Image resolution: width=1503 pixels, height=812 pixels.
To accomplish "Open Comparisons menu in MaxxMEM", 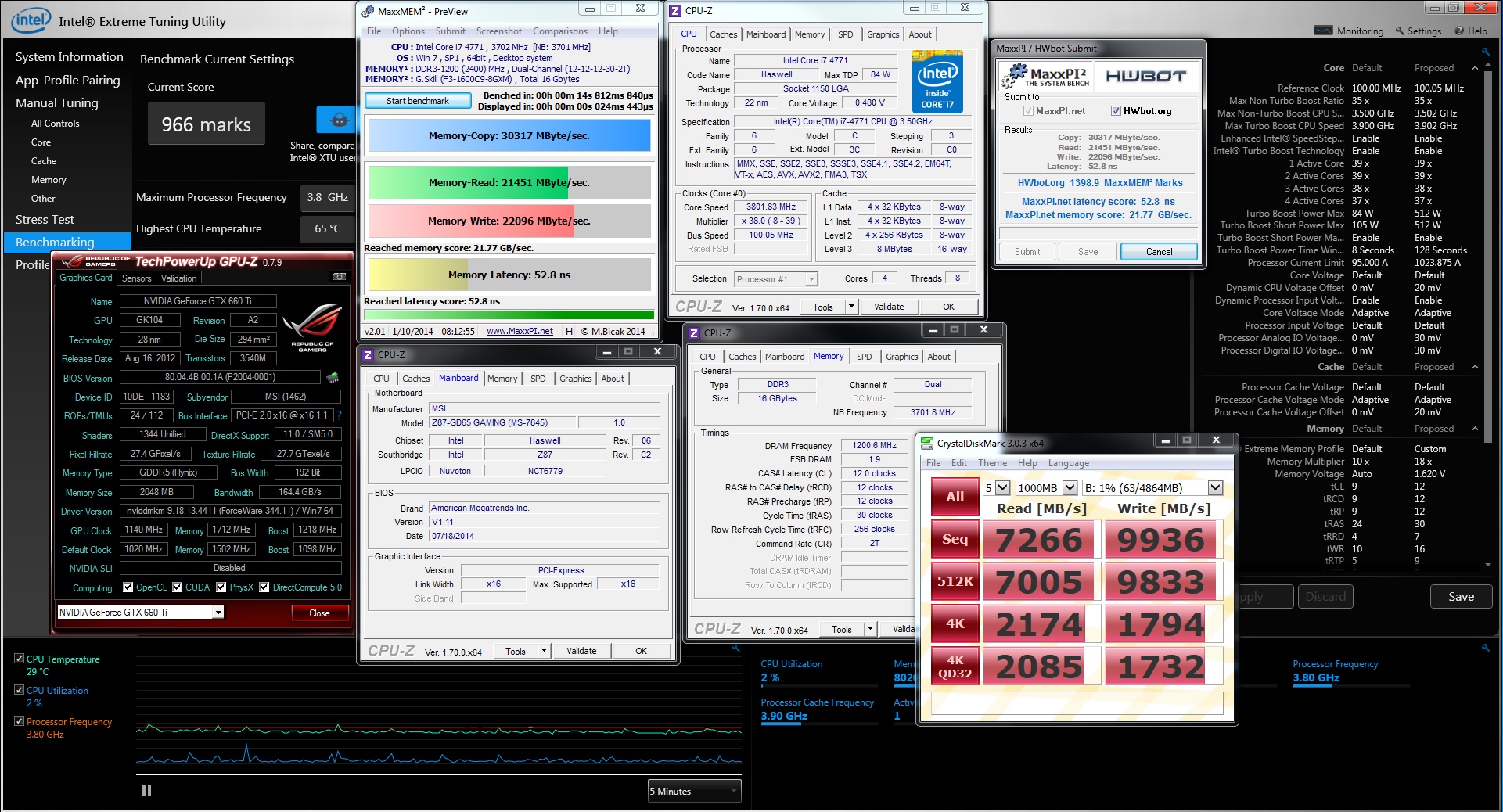I will coord(560,31).
